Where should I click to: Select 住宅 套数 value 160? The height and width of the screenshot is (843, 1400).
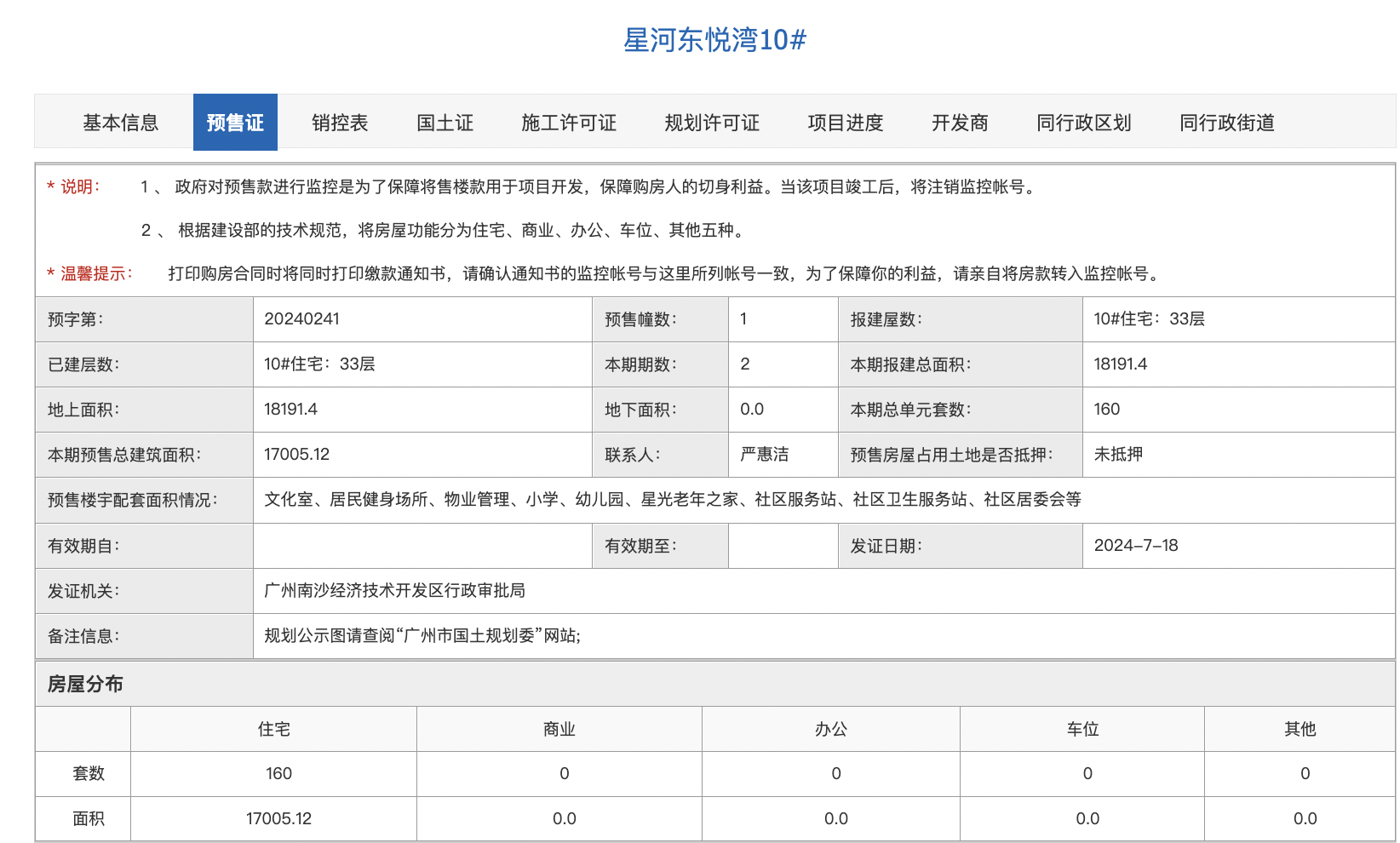(x=278, y=773)
